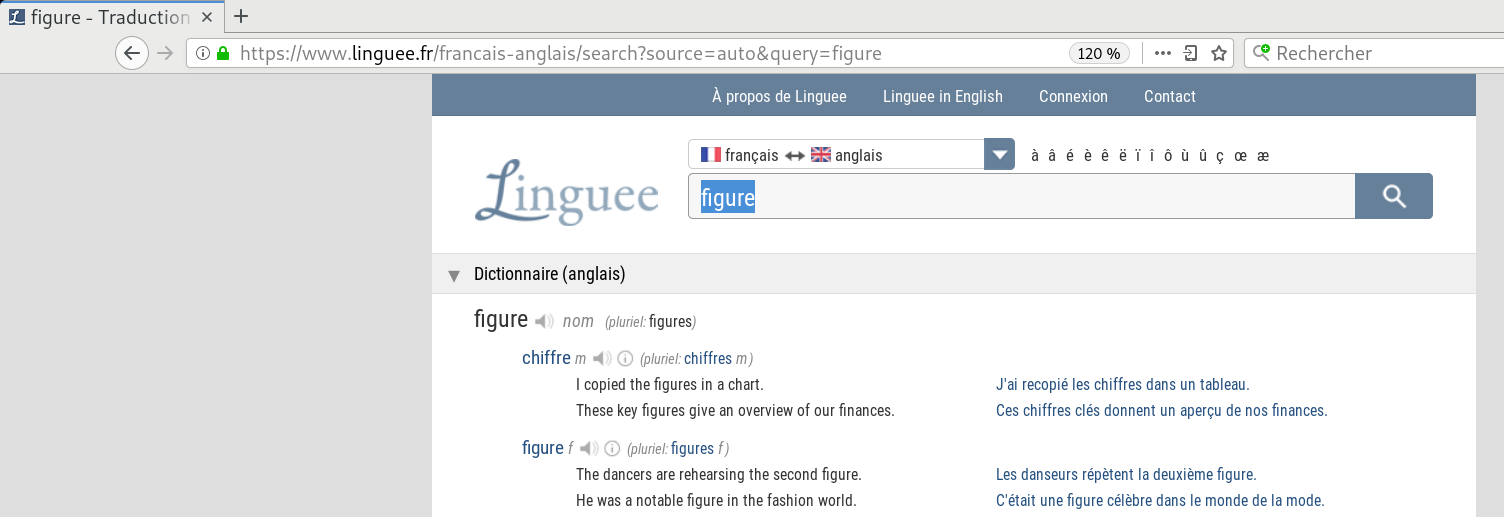Click the français ↔ anglais language selector
This screenshot has height=517, width=1504.
pyautogui.click(x=837, y=155)
